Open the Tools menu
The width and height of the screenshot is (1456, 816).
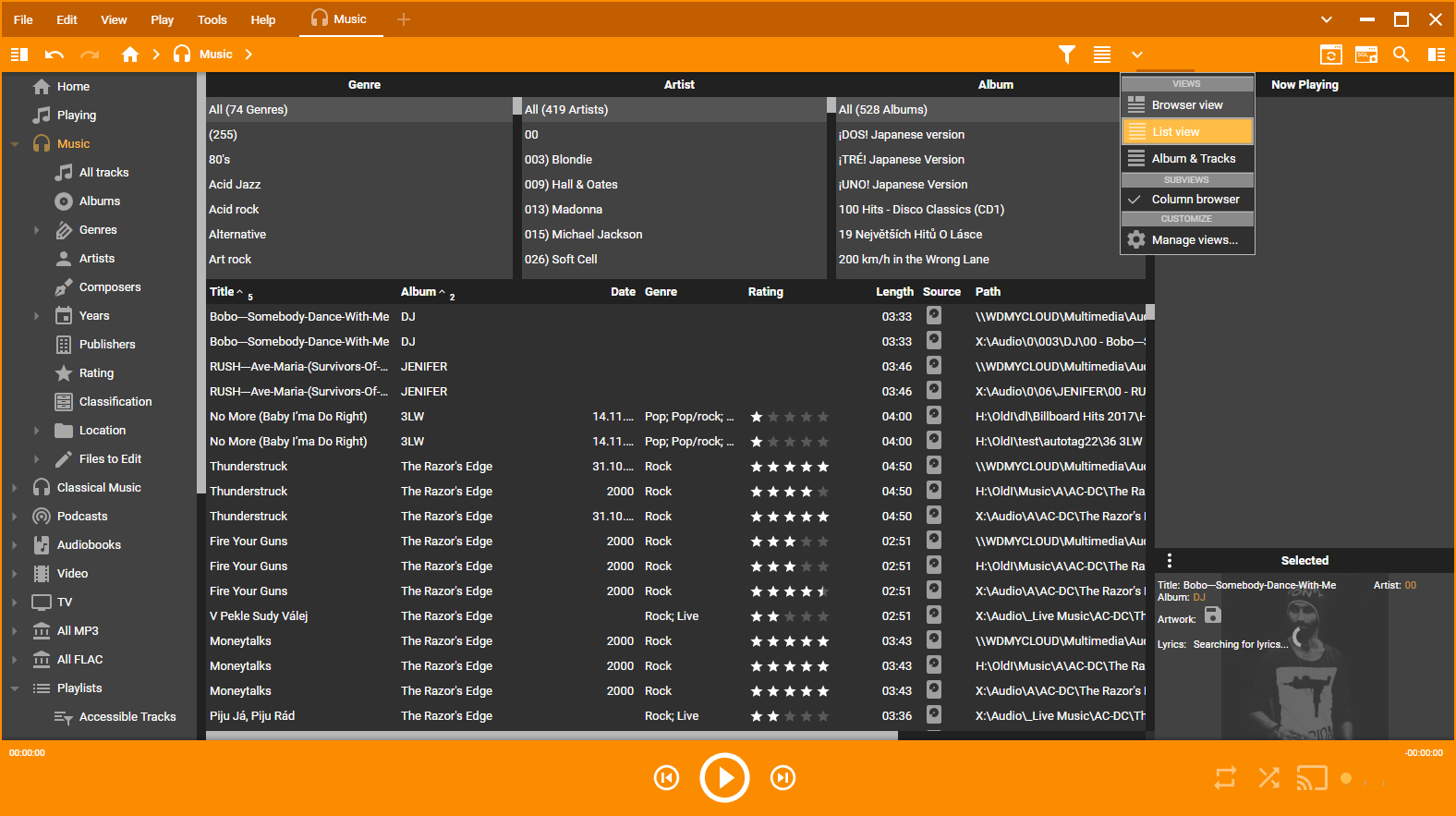212,19
